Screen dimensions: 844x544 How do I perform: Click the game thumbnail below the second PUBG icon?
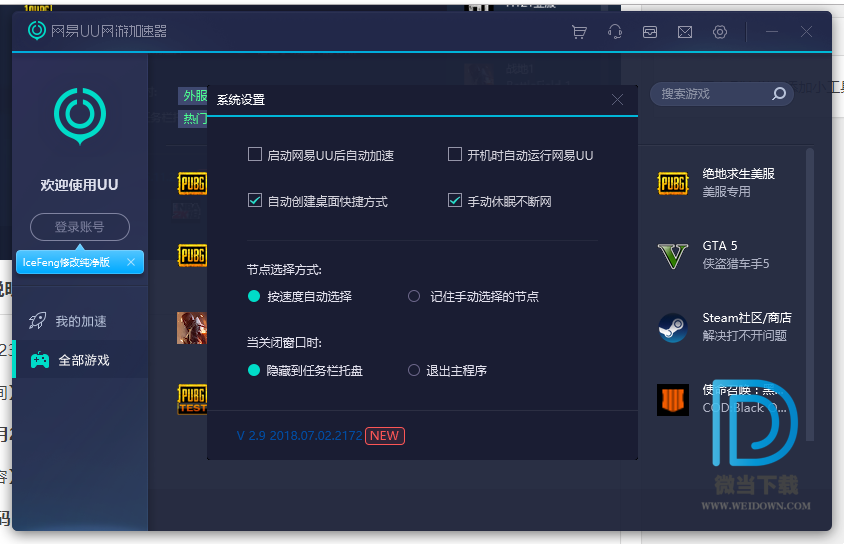pos(192,328)
